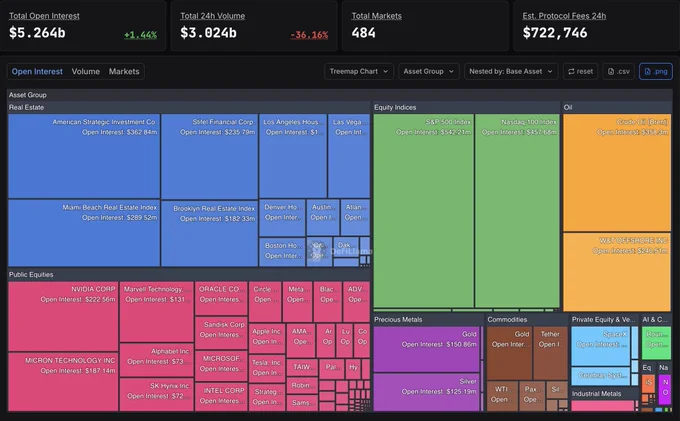Select the Cerebras Systems tile
This screenshot has width=680, height=421.
pos(601,376)
